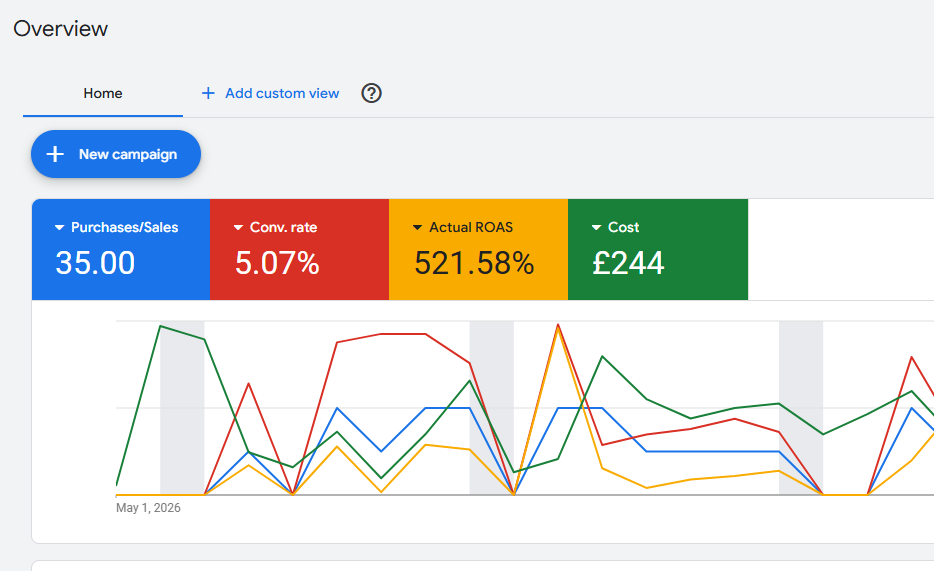Open the Conv. rate metric dropdown arrow
The height and width of the screenshot is (571, 934).
coord(238,227)
